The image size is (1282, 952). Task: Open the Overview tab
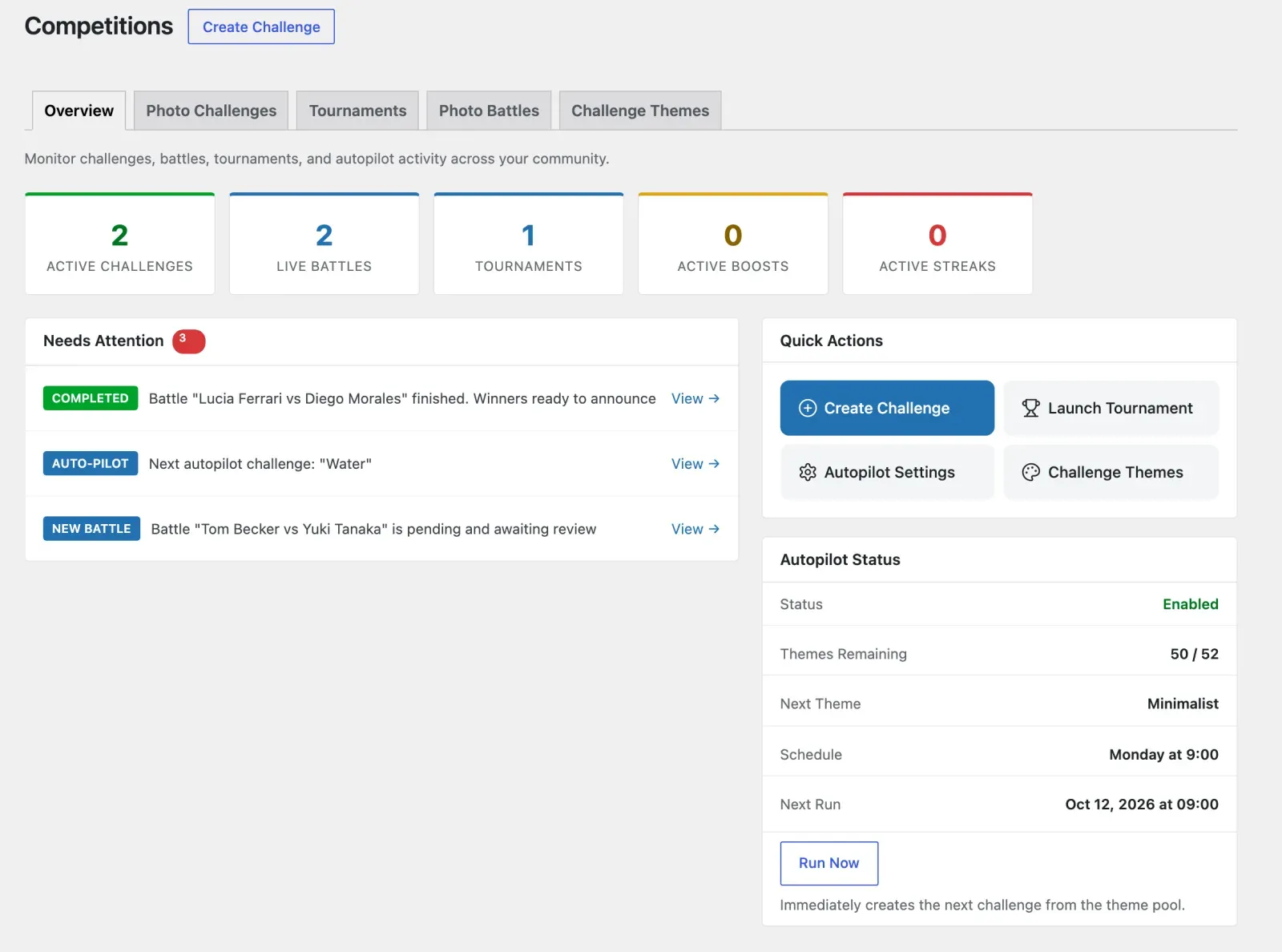(x=79, y=111)
